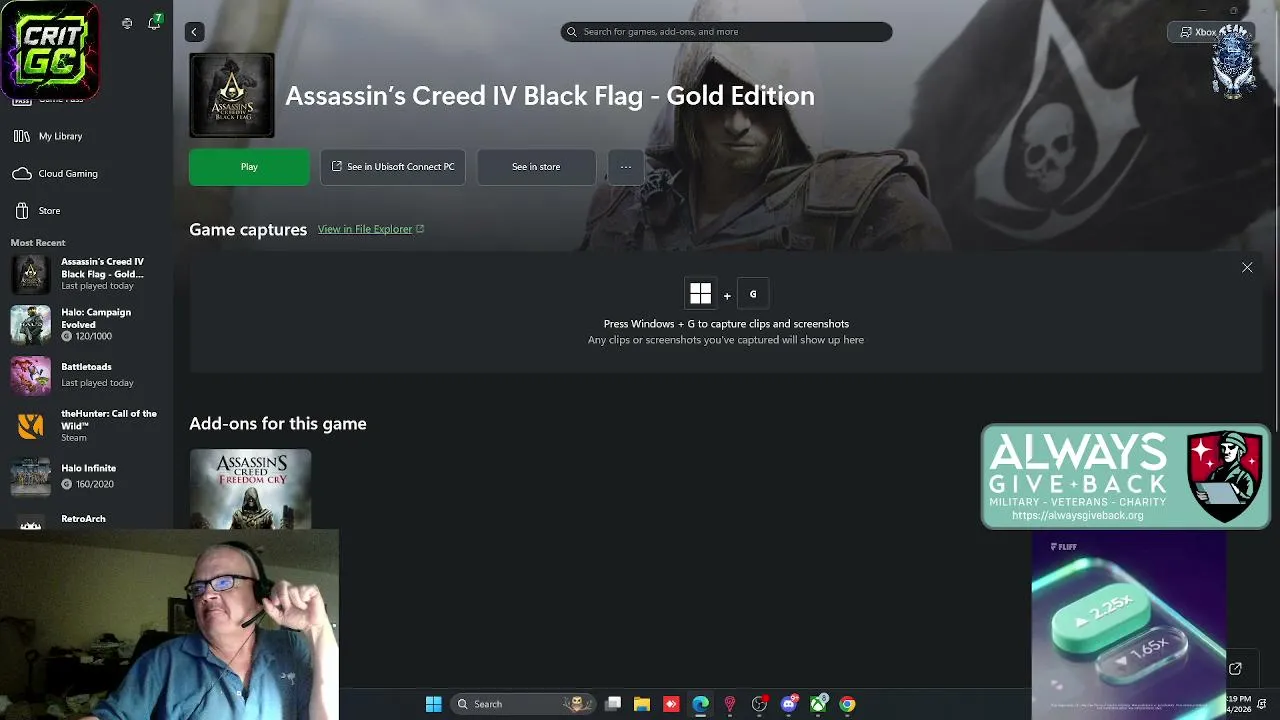Click the Assassin's Creed IV sidebar thumbnail

click(x=31, y=274)
